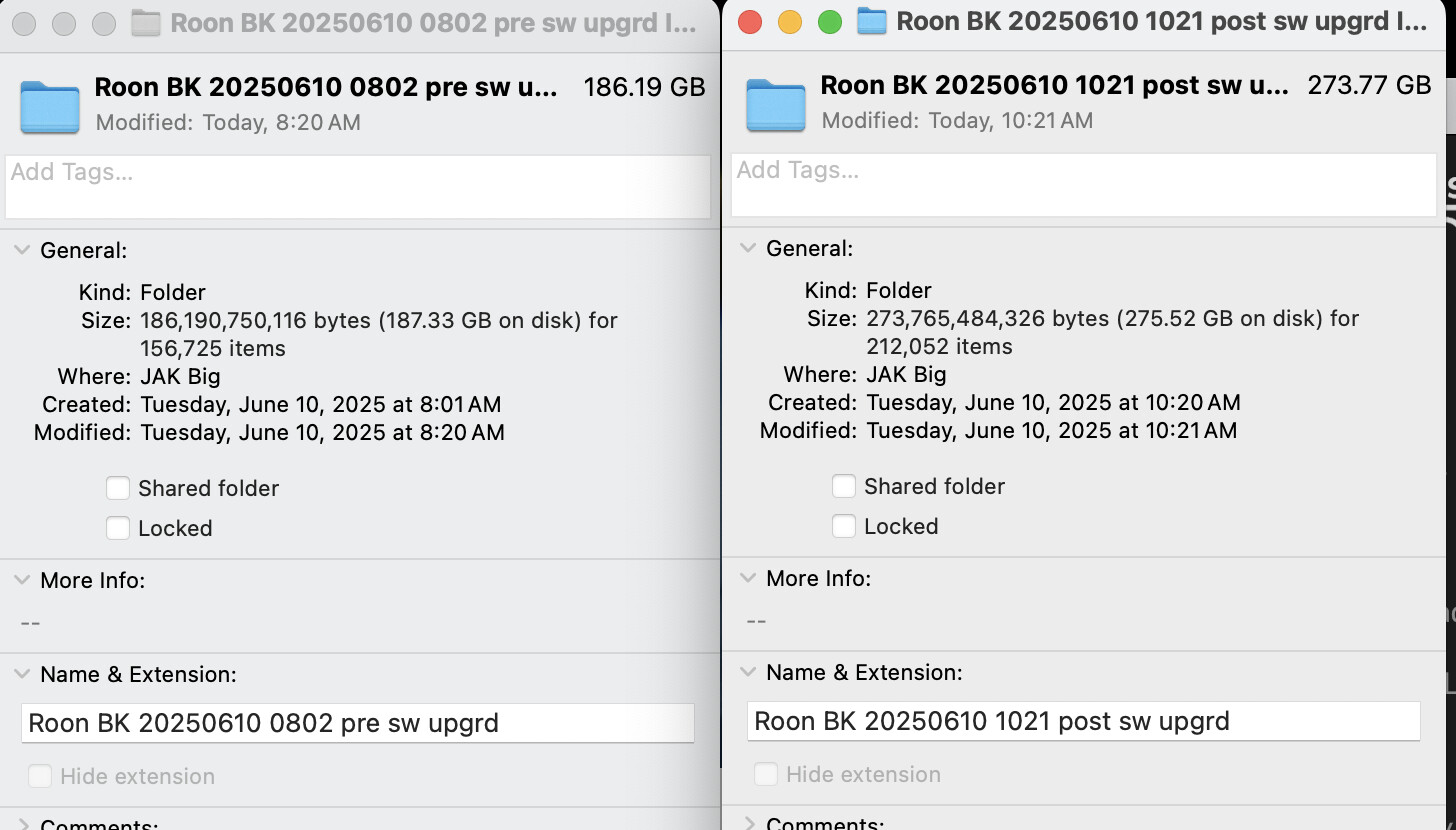Viewport: 1456px width, 830px height.
Task: Collapse Name & Extension section in post window
Action: coord(747,673)
